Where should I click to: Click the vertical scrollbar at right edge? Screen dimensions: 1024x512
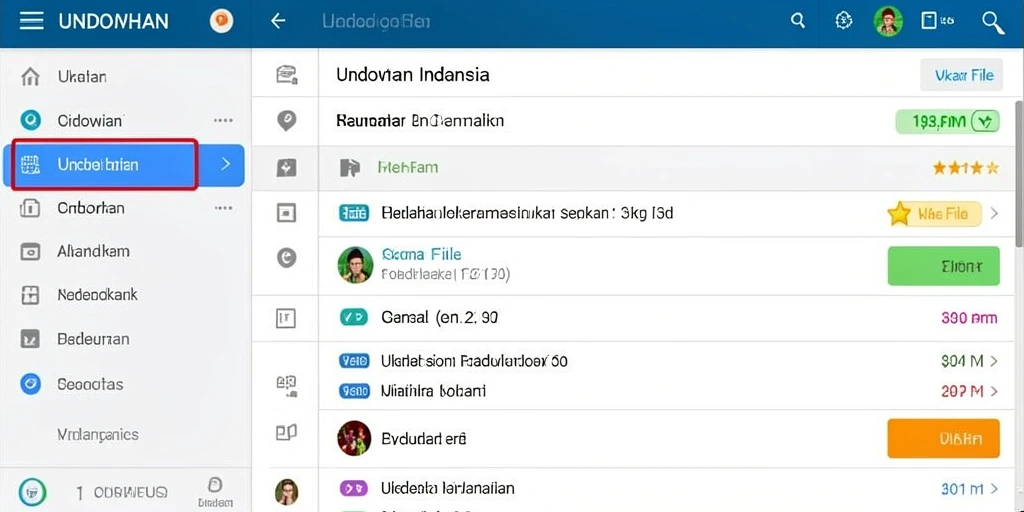[x=1019, y=174]
